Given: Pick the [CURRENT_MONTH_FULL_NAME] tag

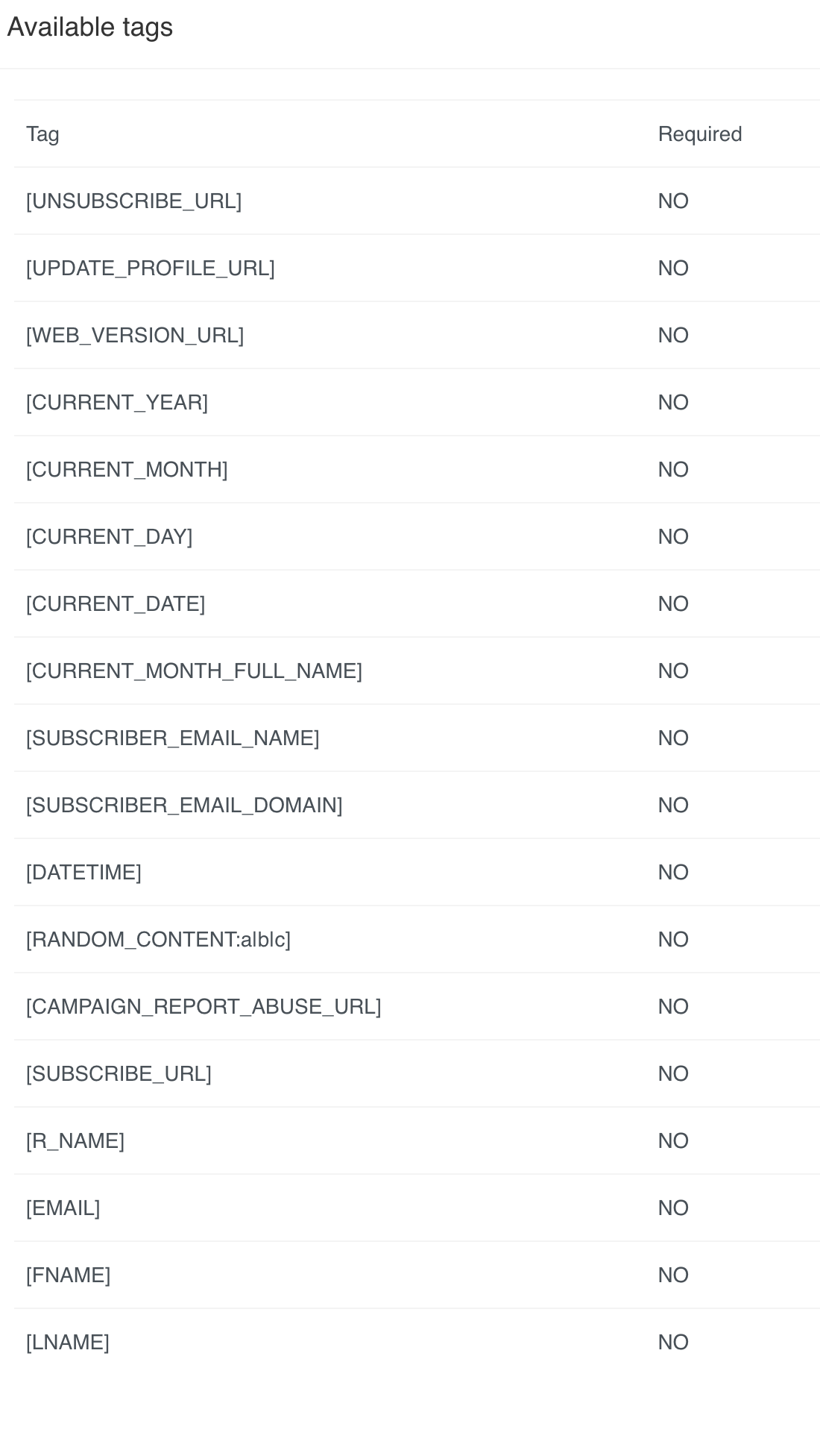Looking at the screenshot, I should (194, 671).
